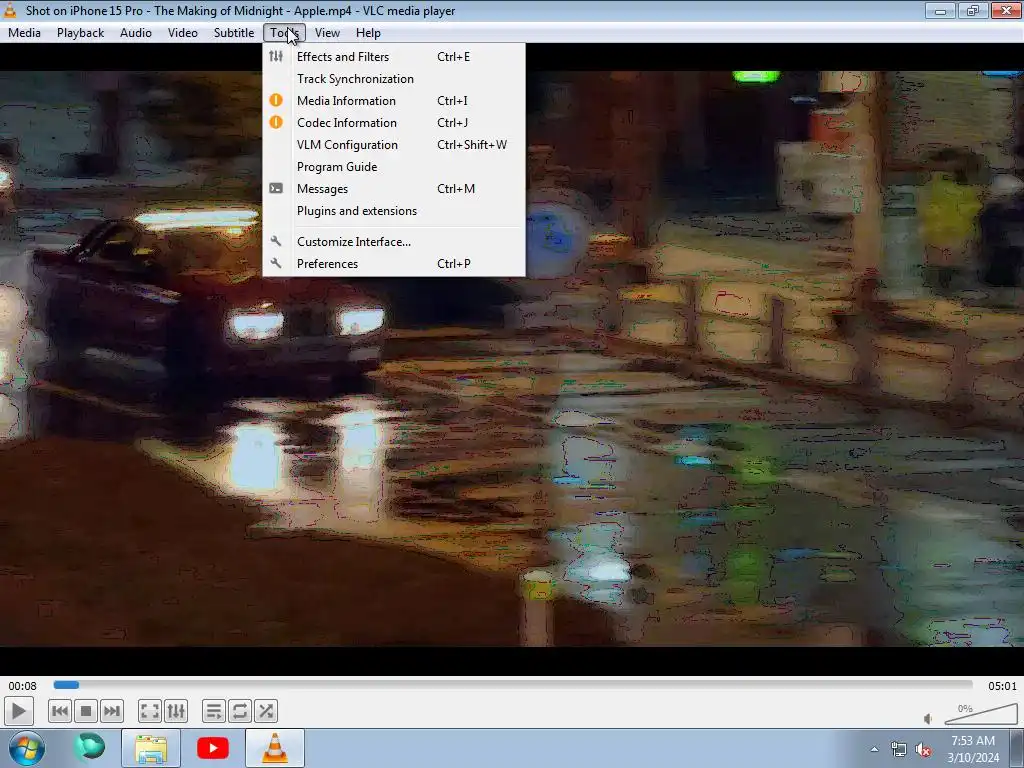Open the Subtitle menu
This screenshot has width=1024, height=768.
tap(234, 33)
